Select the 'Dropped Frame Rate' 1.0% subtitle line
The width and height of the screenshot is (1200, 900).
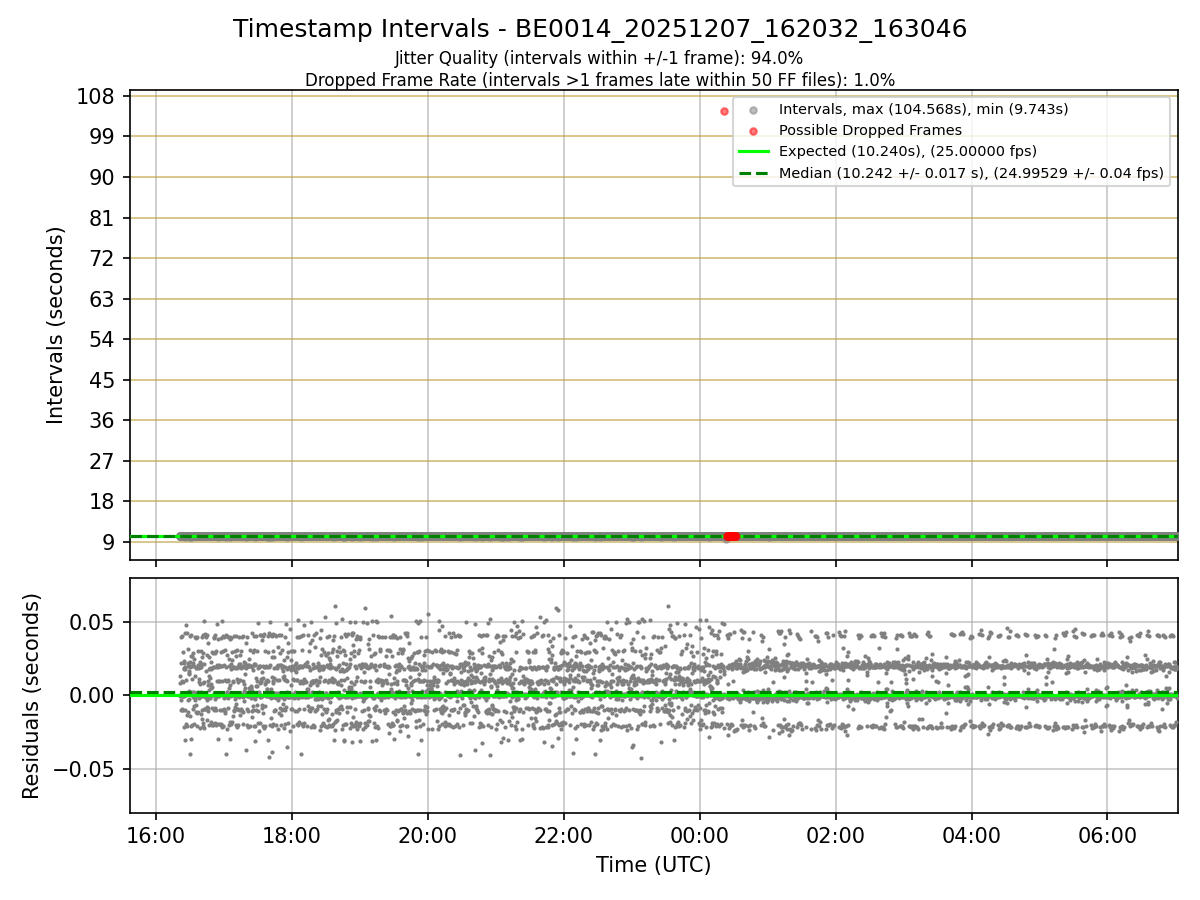coord(600,80)
